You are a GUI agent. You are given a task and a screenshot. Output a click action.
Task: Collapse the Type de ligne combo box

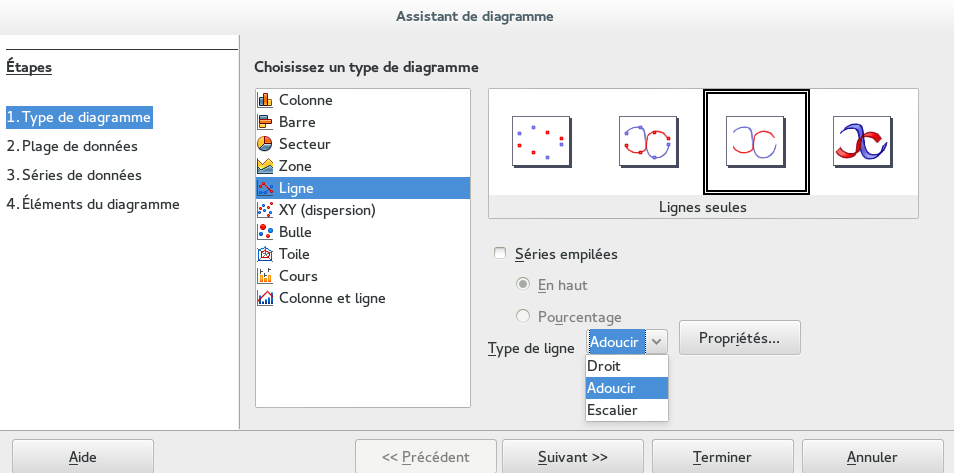pos(657,342)
